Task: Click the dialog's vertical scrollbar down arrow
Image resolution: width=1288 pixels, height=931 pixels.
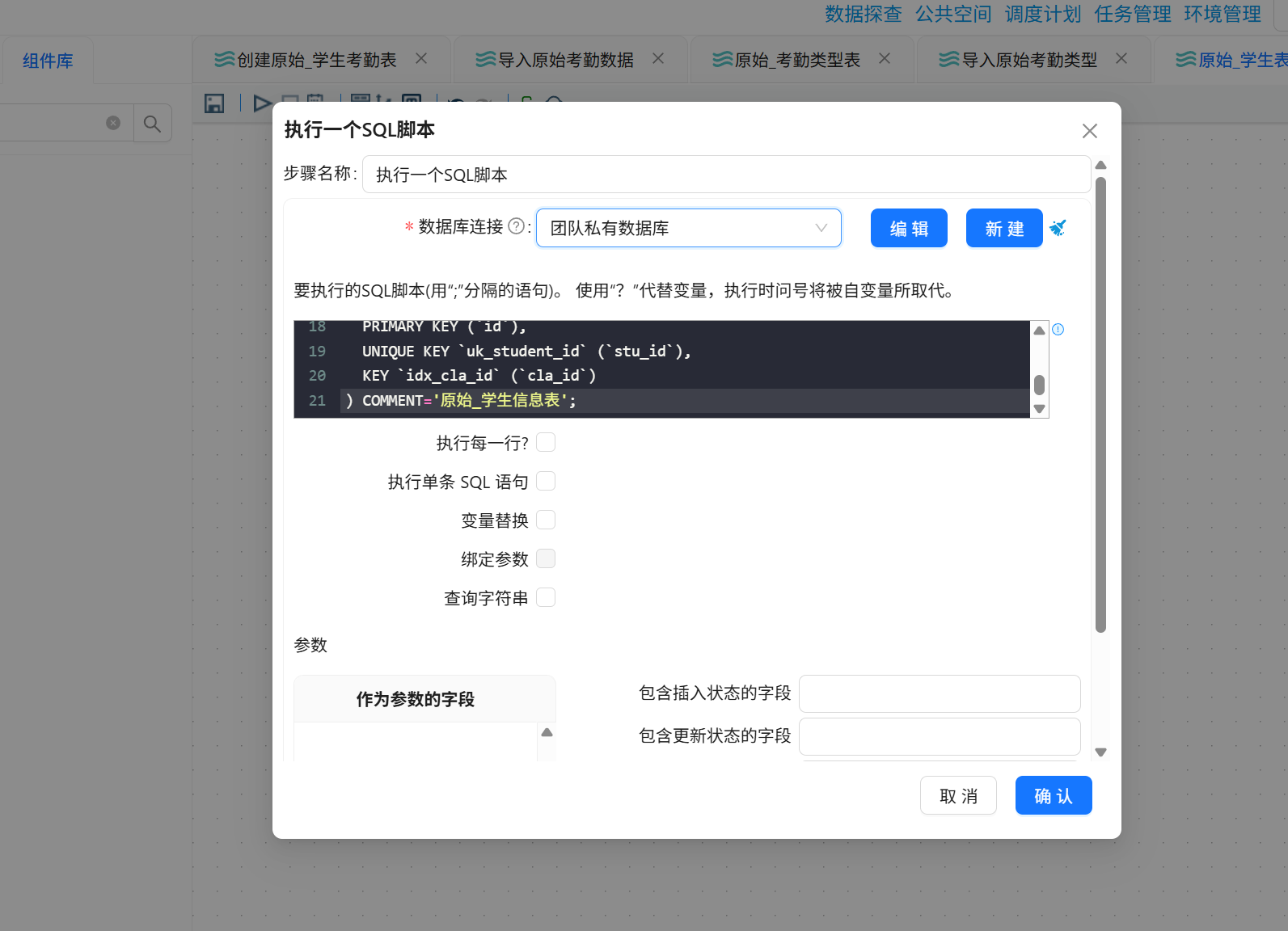Action: 1100,752
